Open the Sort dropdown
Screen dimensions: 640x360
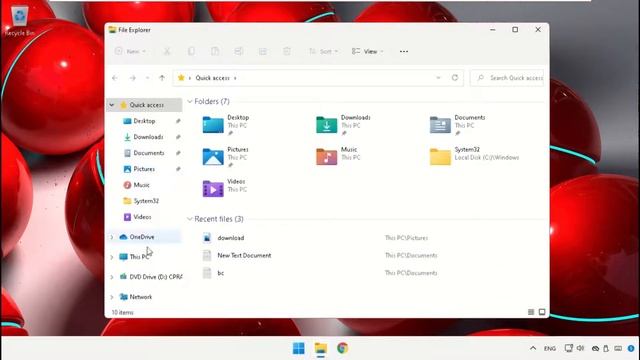pos(323,51)
